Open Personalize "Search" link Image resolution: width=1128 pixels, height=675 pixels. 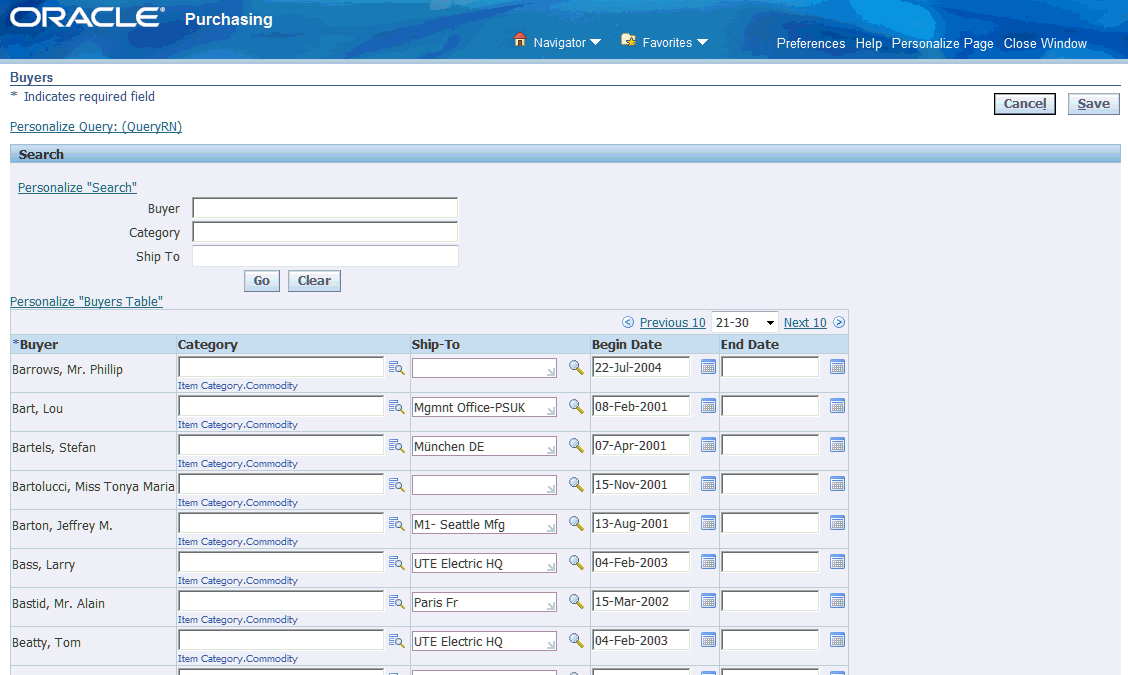tap(77, 187)
